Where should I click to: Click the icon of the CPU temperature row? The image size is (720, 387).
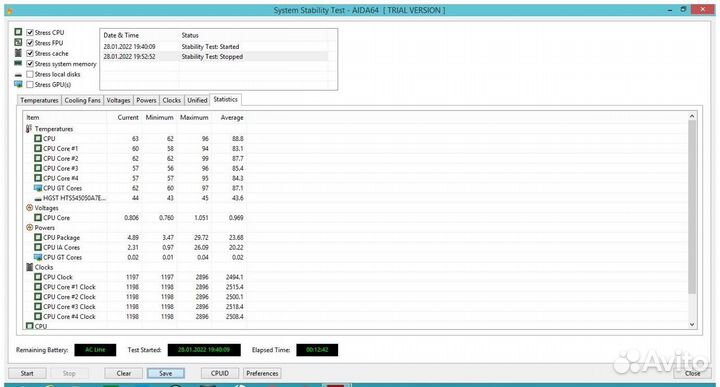pyautogui.click(x=38, y=138)
